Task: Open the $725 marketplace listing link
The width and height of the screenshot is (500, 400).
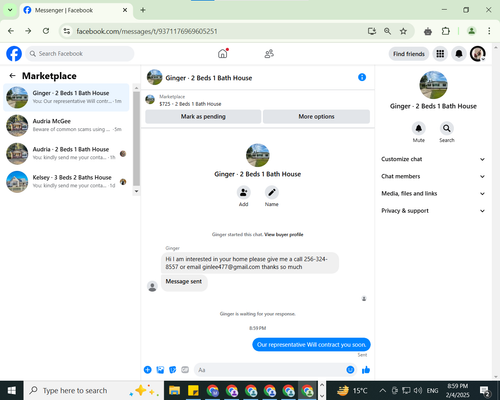Action: [190, 104]
